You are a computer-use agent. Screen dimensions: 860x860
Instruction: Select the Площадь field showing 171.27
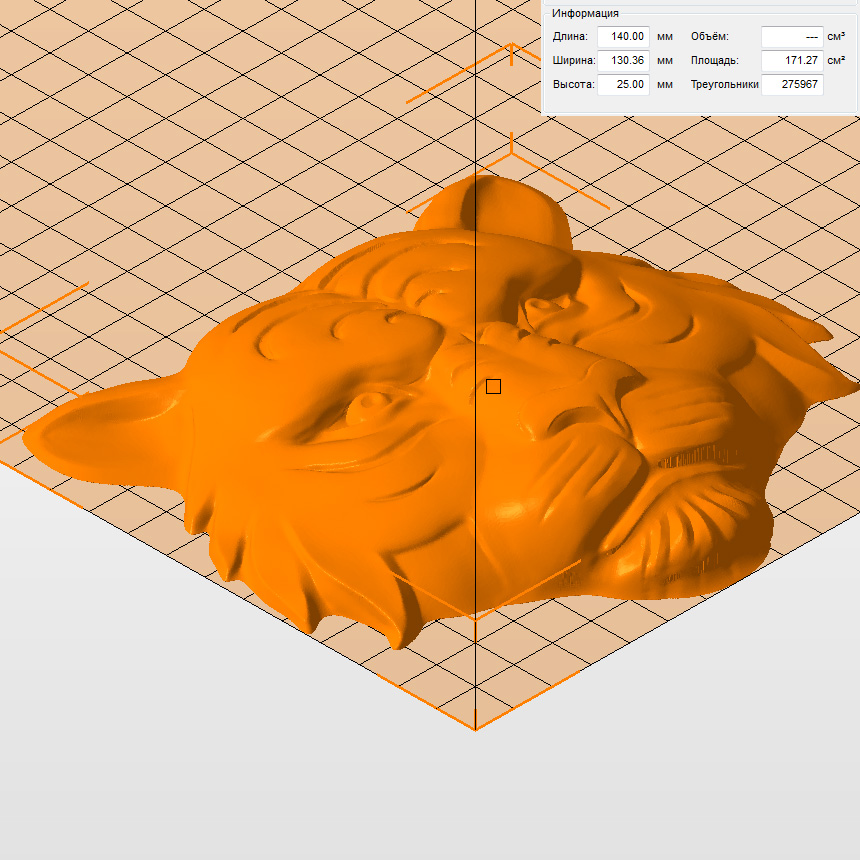(792, 60)
